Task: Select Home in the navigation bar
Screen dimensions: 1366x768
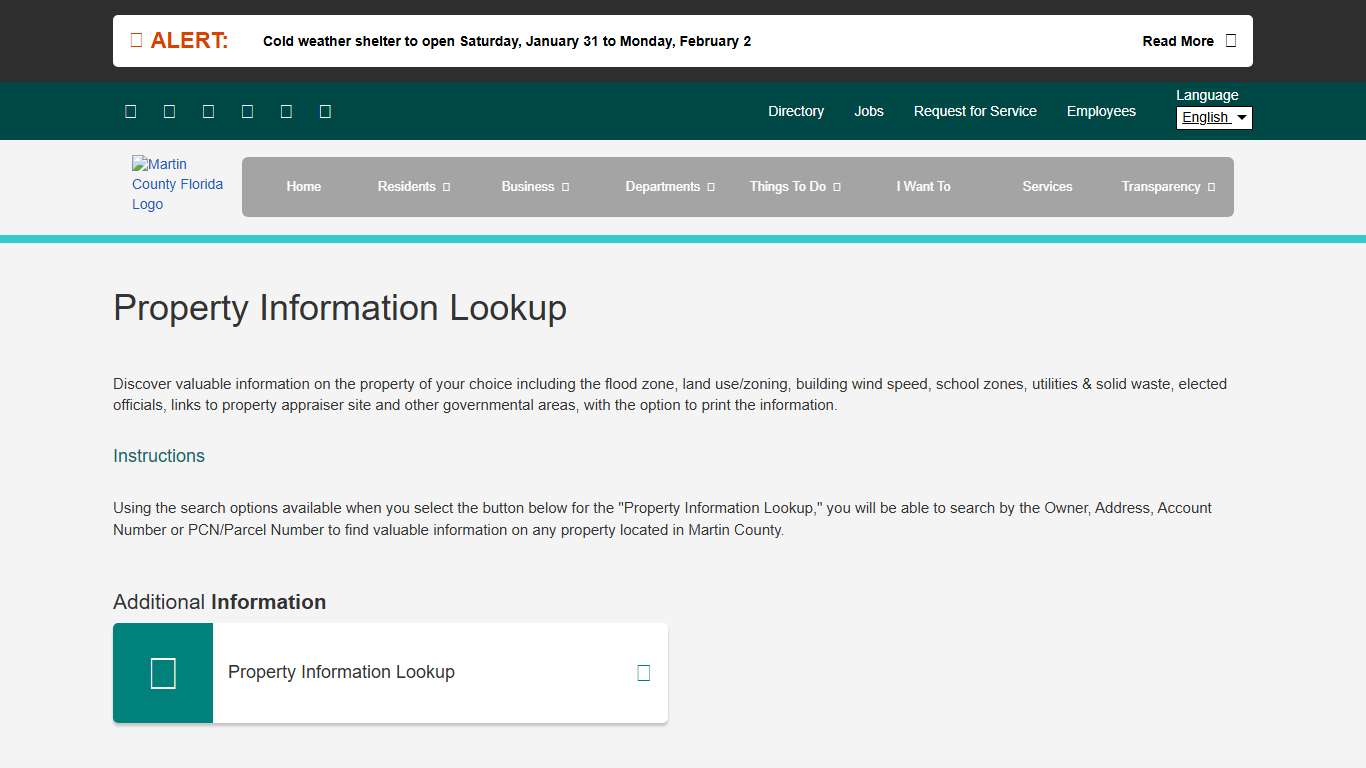Action: click(x=304, y=187)
